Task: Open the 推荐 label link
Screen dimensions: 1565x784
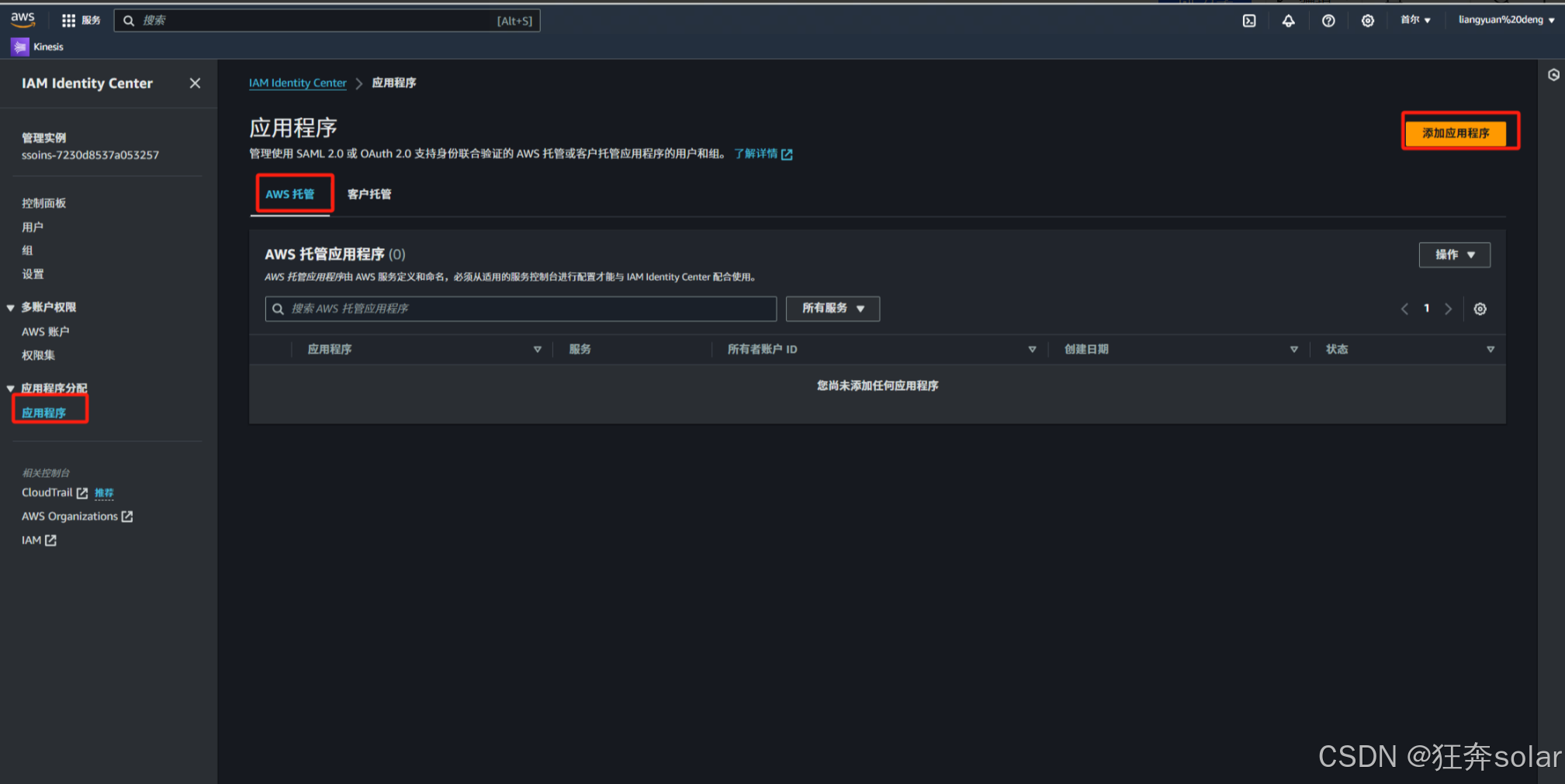Action: click(x=104, y=493)
